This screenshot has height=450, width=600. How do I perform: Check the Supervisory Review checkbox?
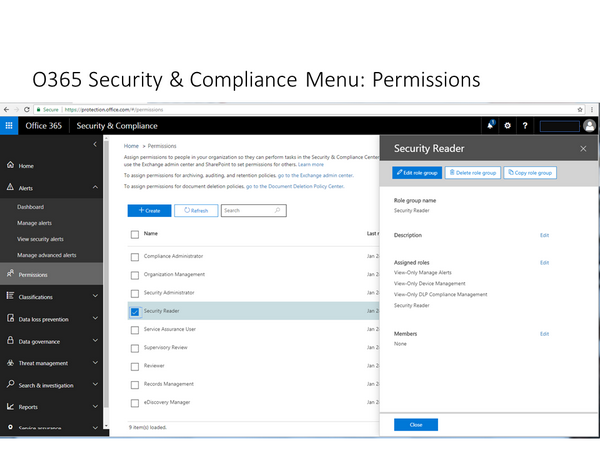pyautogui.click(x=135, y=348)
